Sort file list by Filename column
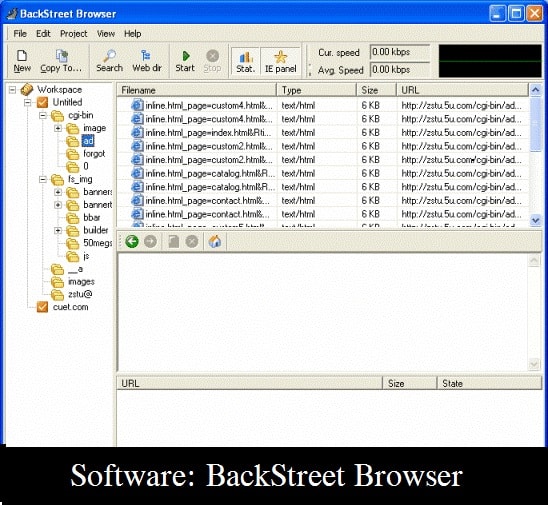548x505 pixels. [x=197, y=90]
